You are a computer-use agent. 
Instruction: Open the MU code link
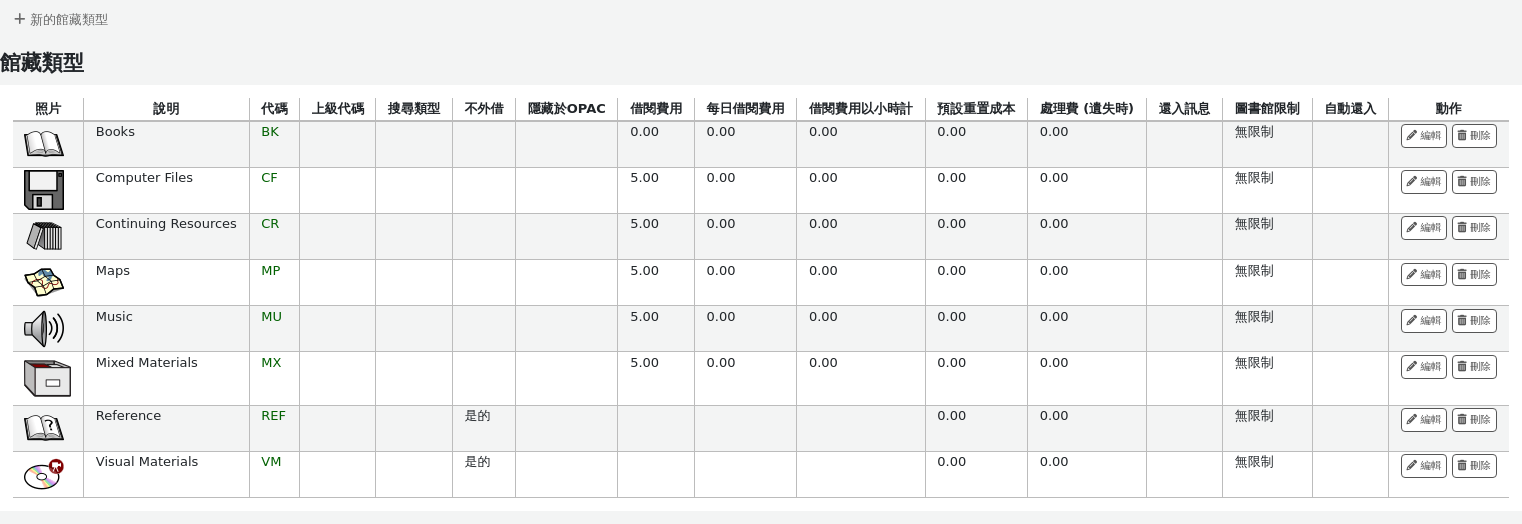(x=272, y=317)
